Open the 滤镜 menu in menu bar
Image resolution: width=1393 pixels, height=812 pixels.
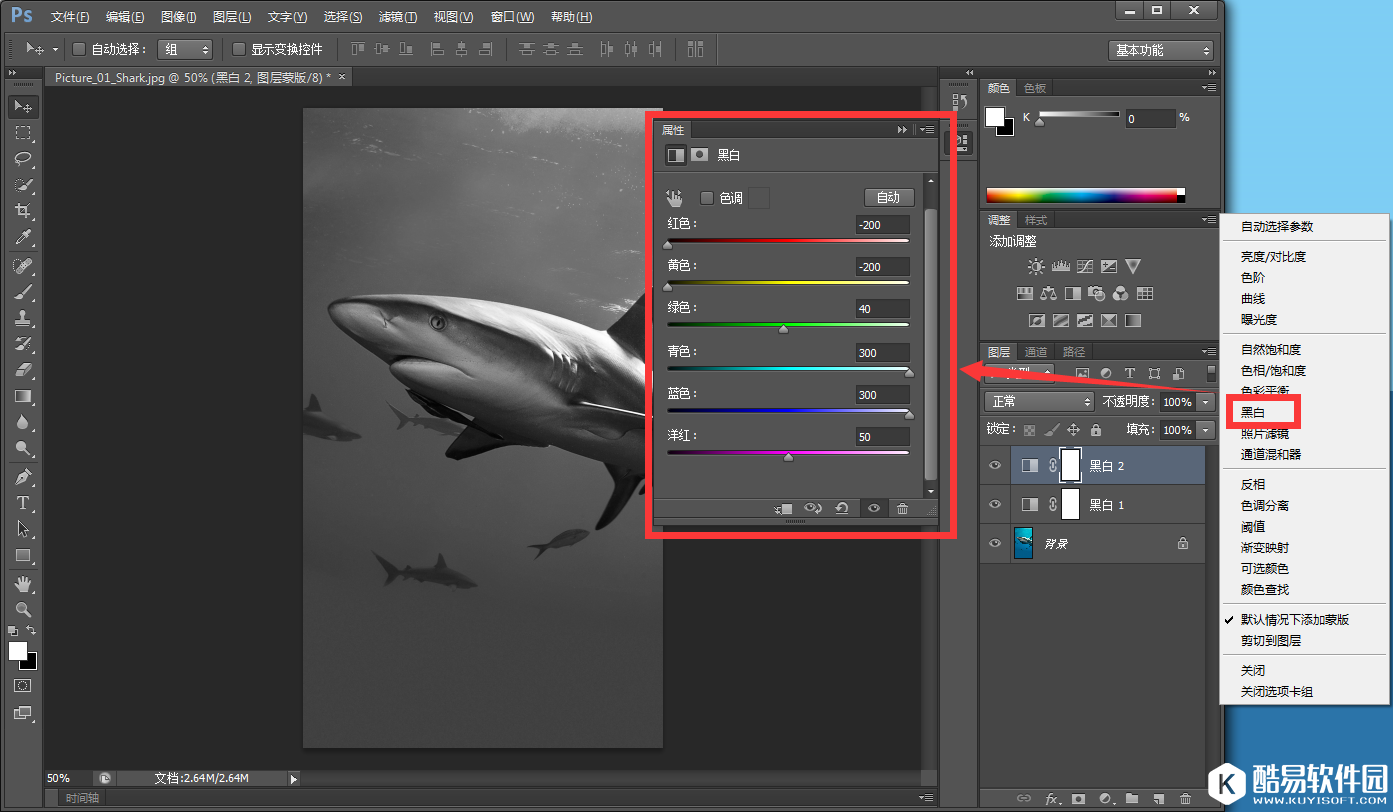coord(398,17)
